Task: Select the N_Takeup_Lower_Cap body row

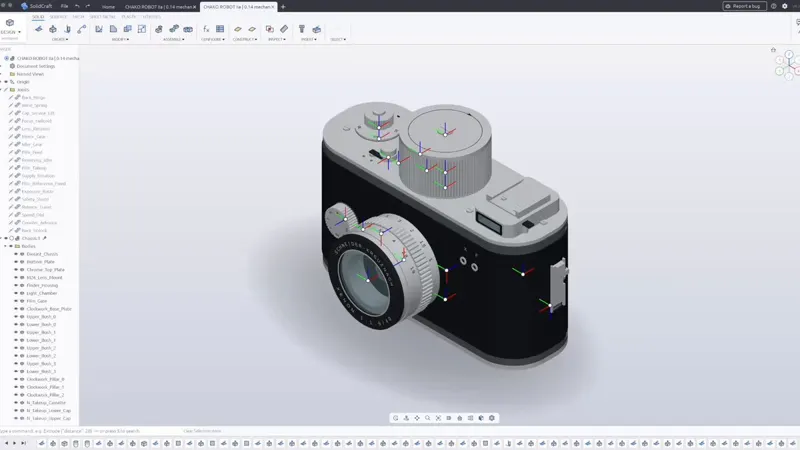Action: point(48,410)
